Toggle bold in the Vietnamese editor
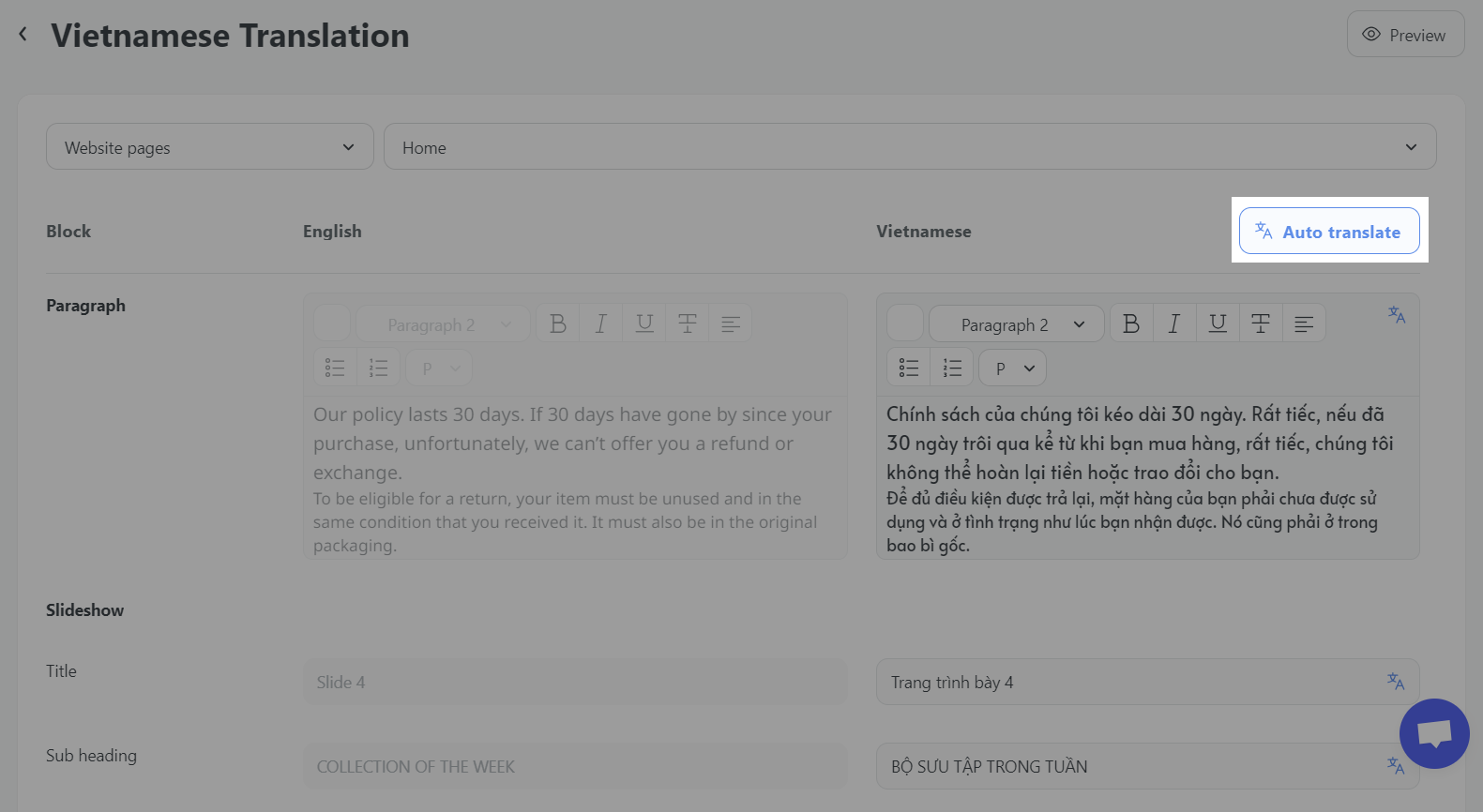The width and height of the screenshot is (1483, 812). coord(1131,324)
